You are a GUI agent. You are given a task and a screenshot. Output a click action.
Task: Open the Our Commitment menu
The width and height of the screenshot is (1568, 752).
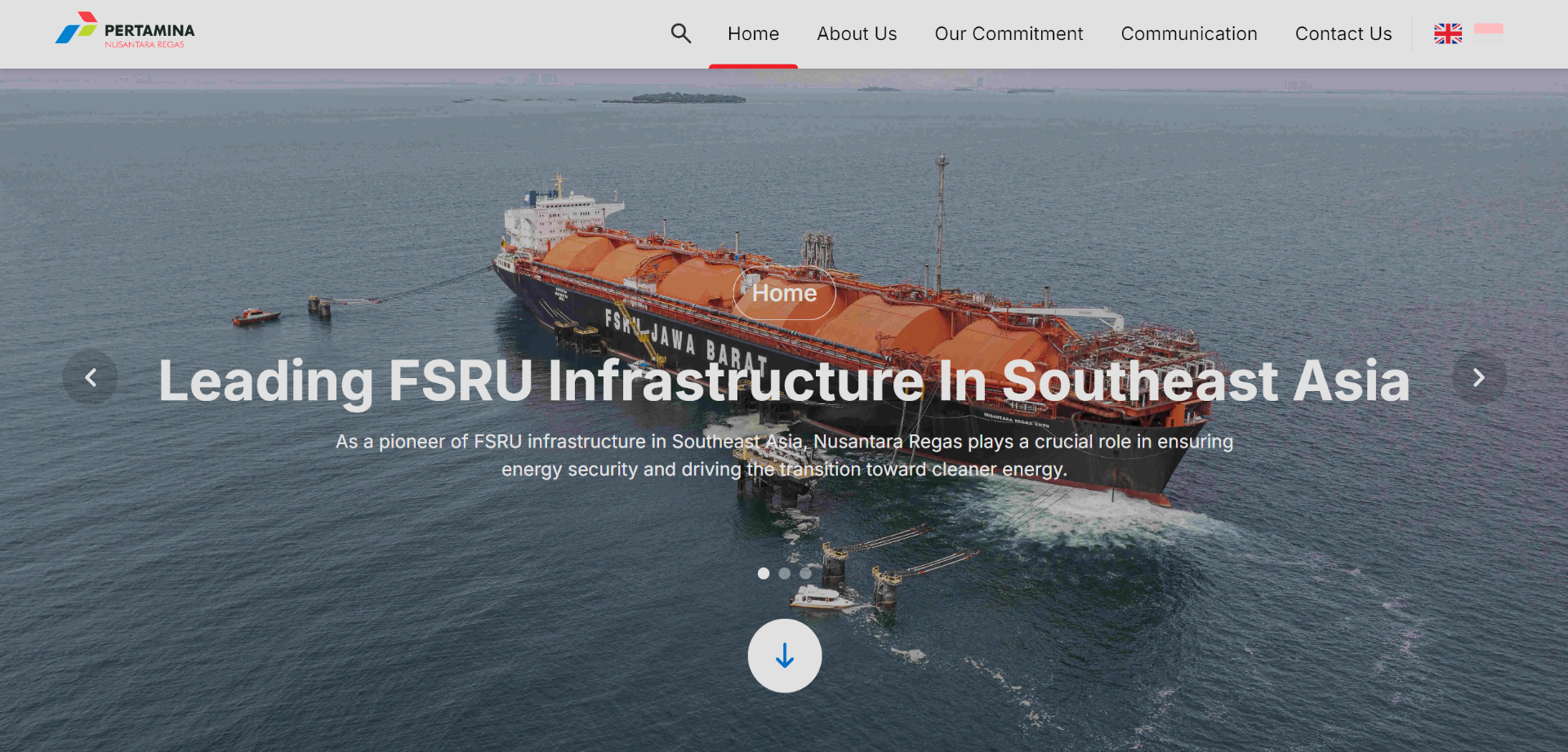tap(1009, 33)
